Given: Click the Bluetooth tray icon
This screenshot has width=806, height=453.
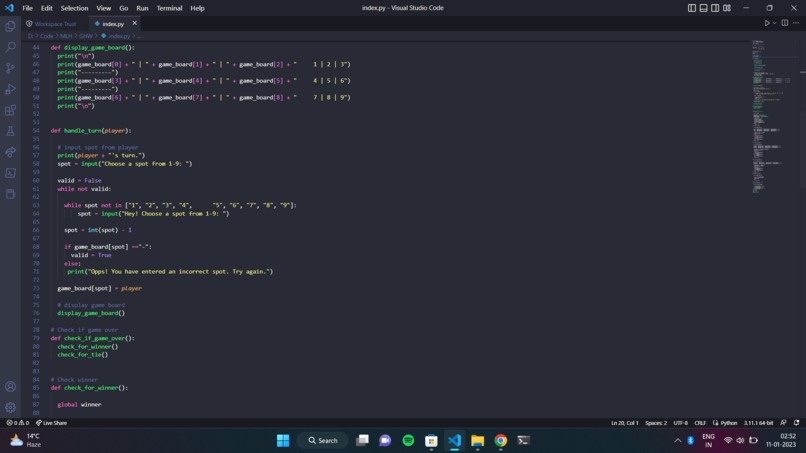Looking at the screenshot, I should click(690, 440).
